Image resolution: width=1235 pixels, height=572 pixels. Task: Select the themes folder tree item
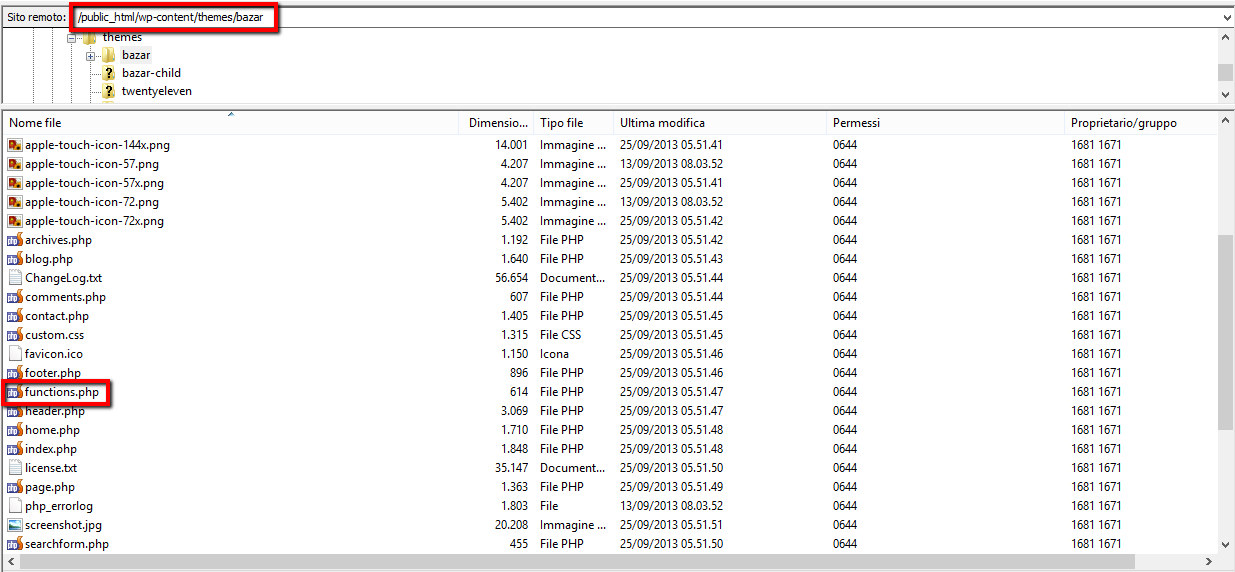coord(122,37)
